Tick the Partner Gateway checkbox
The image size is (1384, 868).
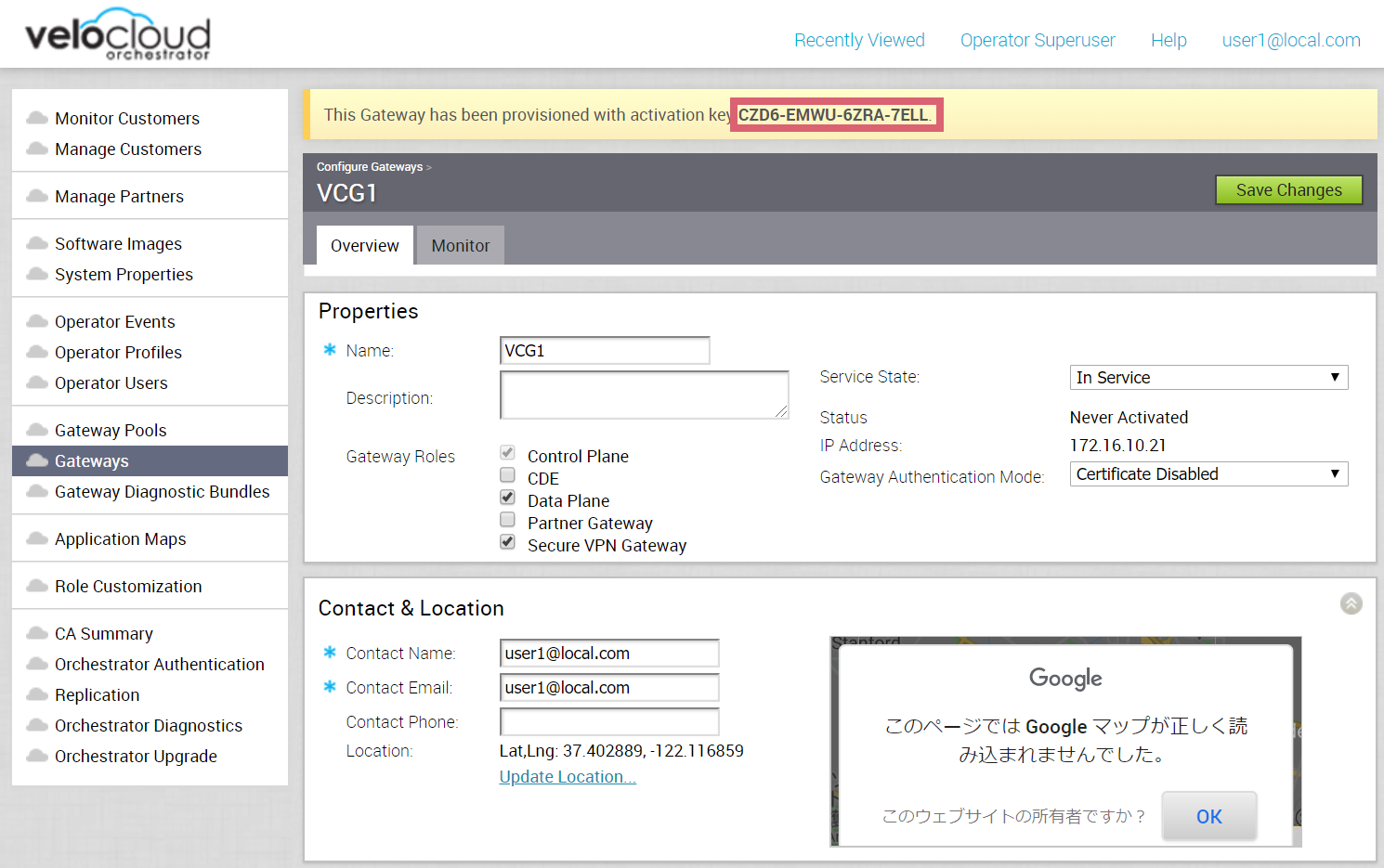point(507,520)
